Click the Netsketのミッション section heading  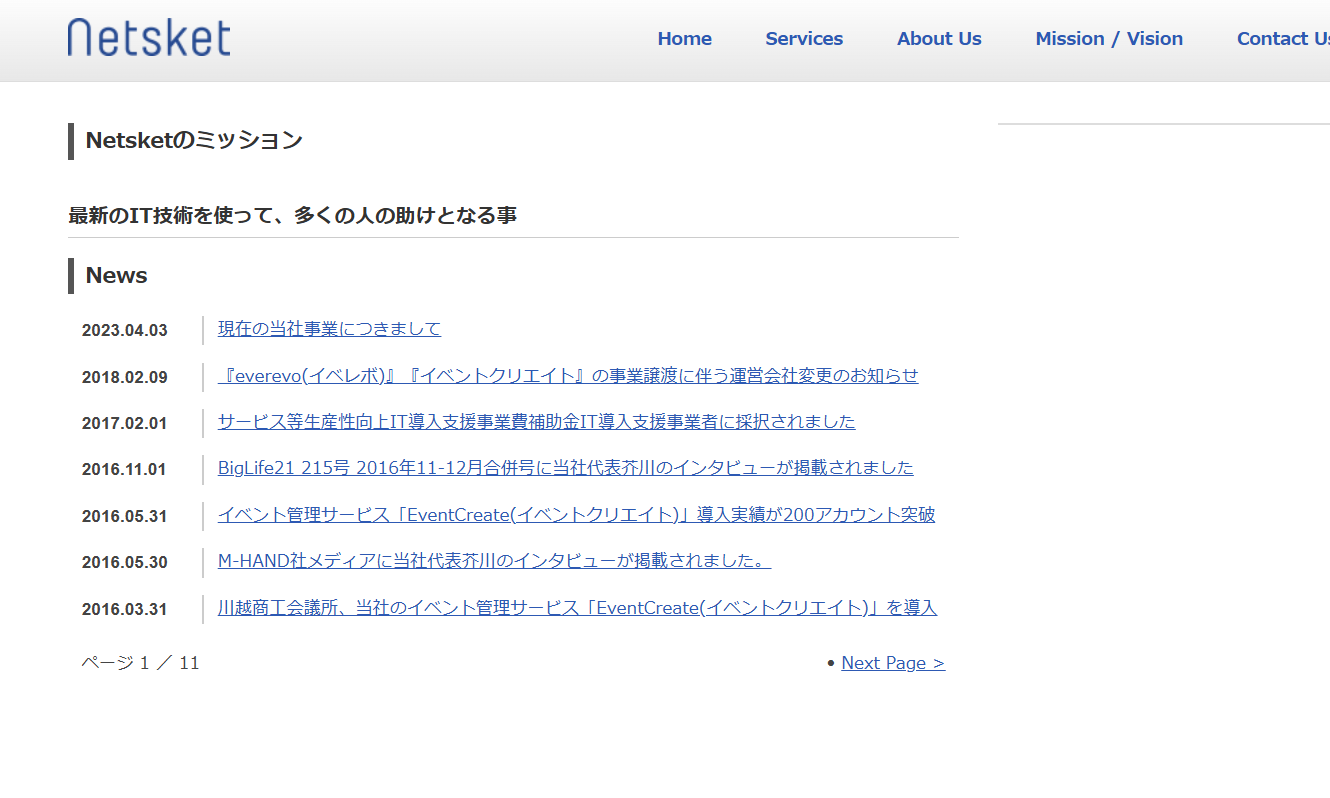pyautogui.click(x=192, y=141)
